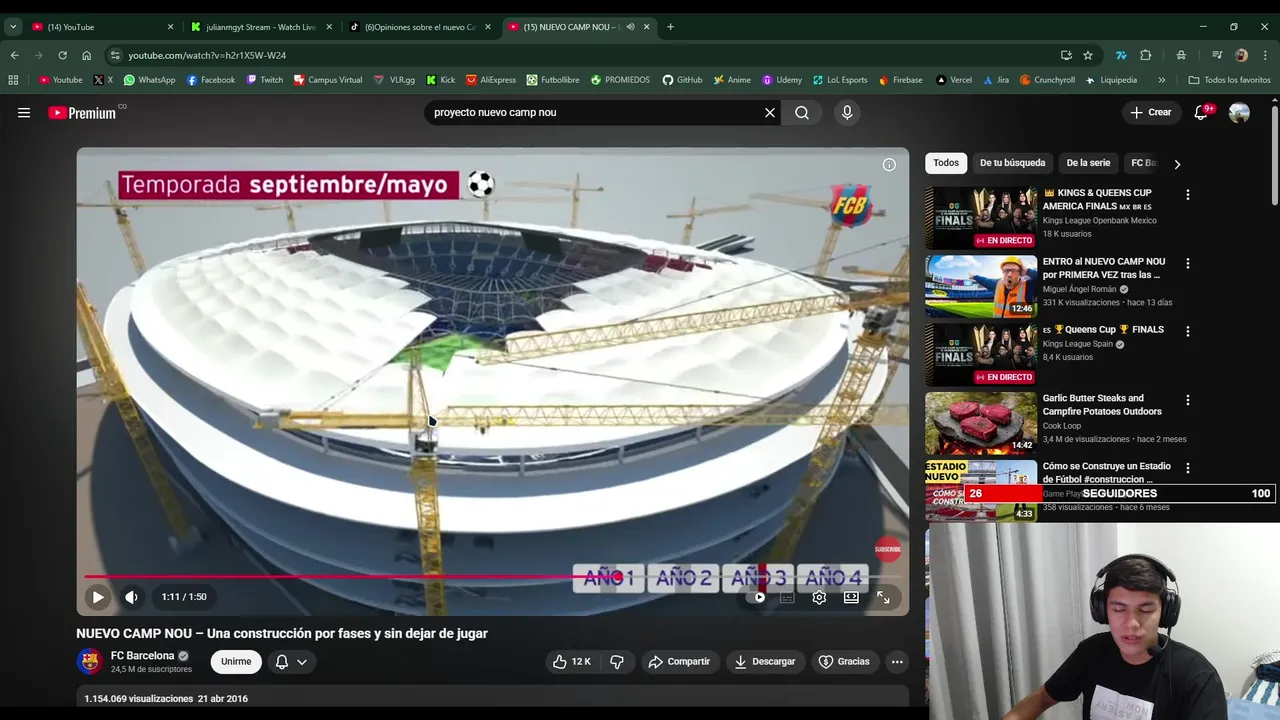Viewport: 1280px width, 720px height.
Task: Open player settings gear
Action: [819, 597]
